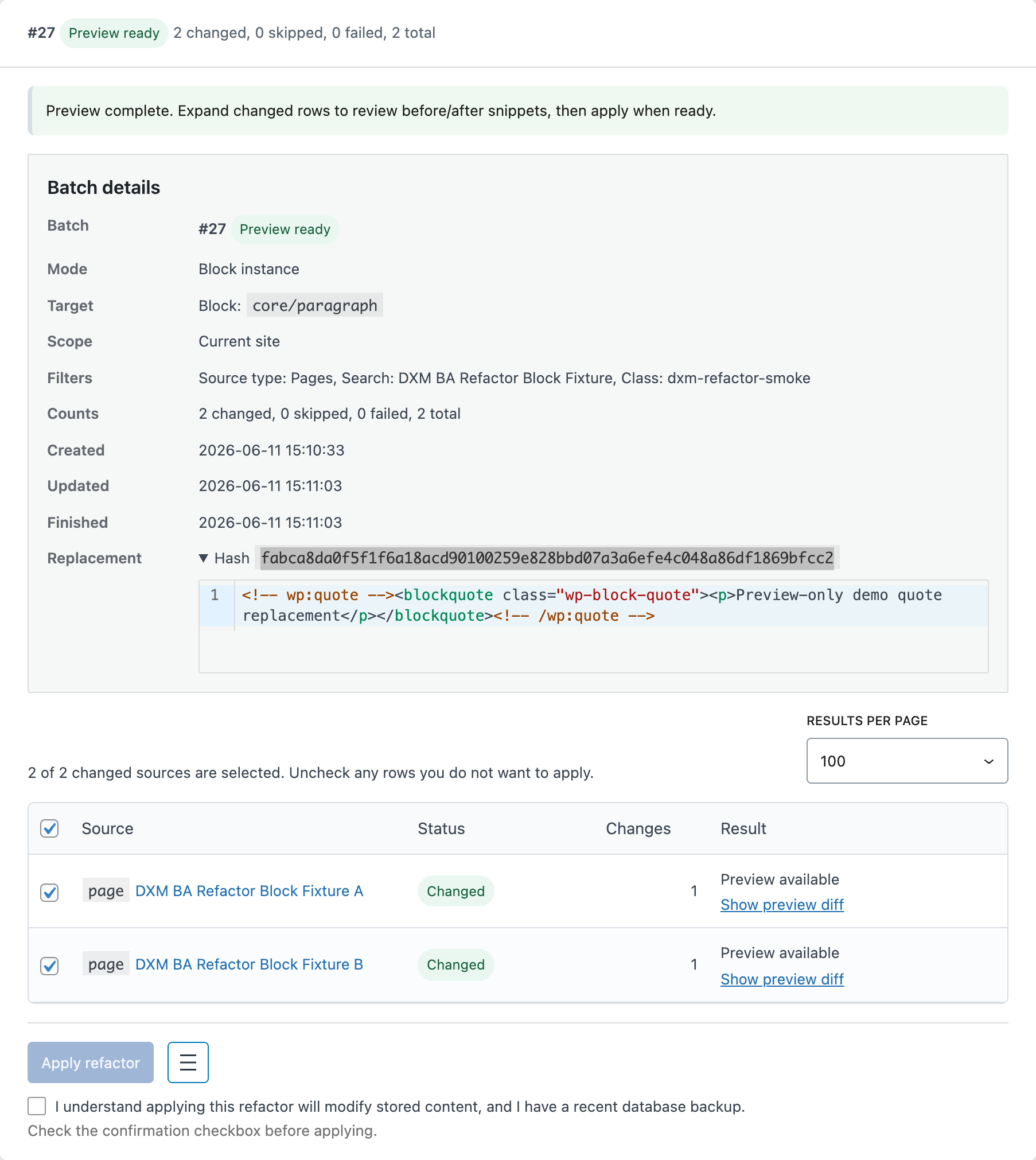This screenshot has width=1036, height=1160.
Task: Click line number 1 in code editor
Action: tap(215, 595)
